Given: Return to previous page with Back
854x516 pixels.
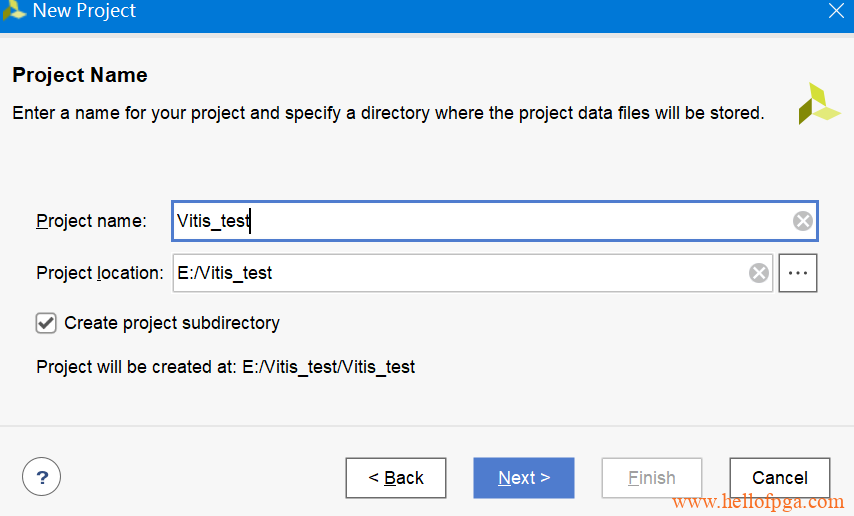Looking at the screenshot, I should (396, 478).
